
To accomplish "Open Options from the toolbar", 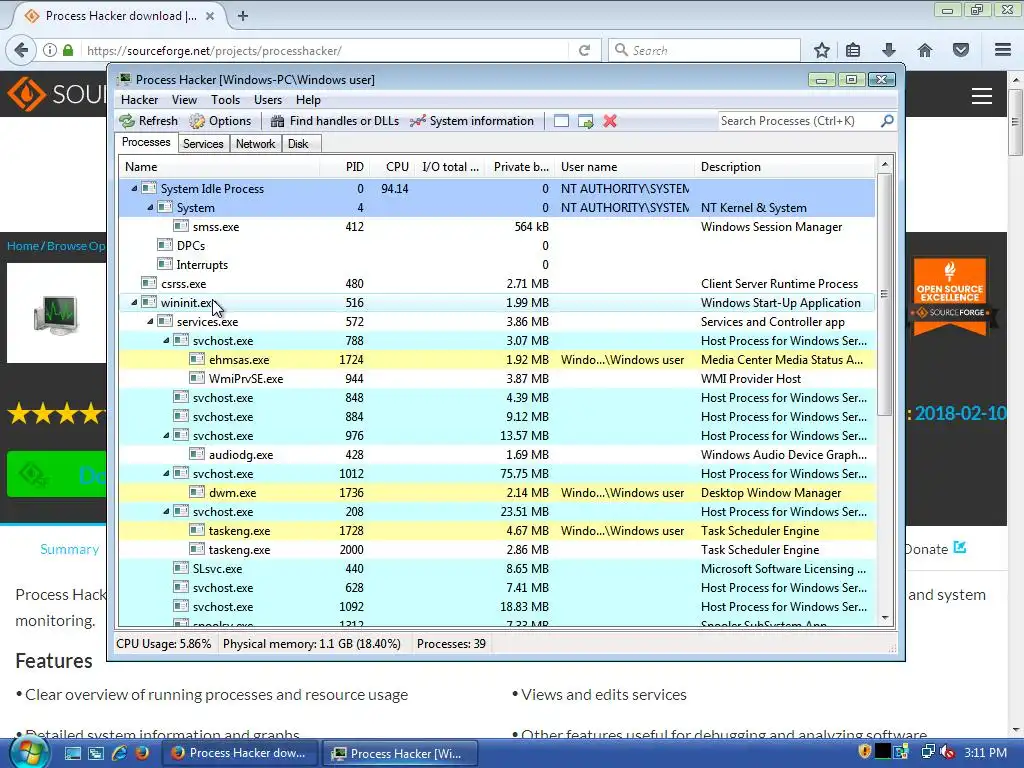I will pyautogui.click(x=220, y=121).
